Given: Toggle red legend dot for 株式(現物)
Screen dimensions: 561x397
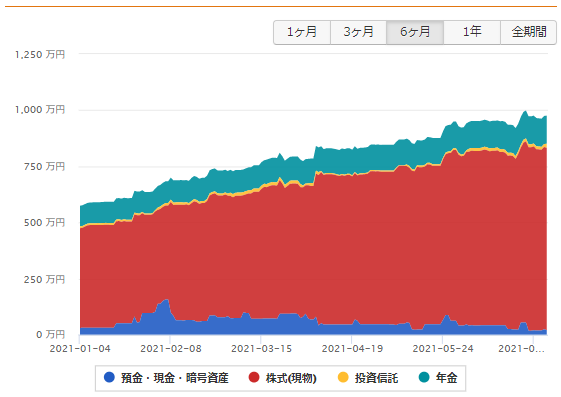Looking at the screenshot, I should click(254, 377).
